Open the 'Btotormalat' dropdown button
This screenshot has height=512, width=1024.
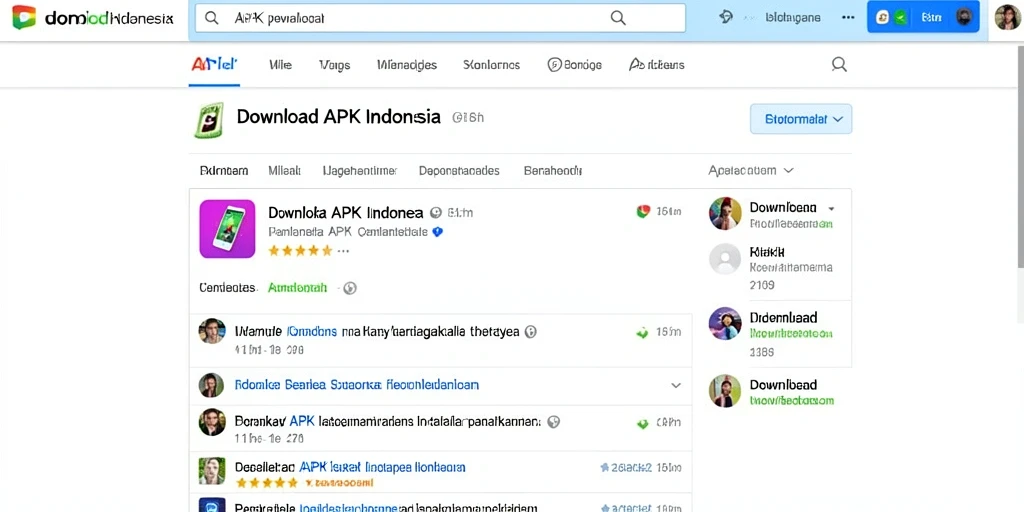click(x=801, y=119)
